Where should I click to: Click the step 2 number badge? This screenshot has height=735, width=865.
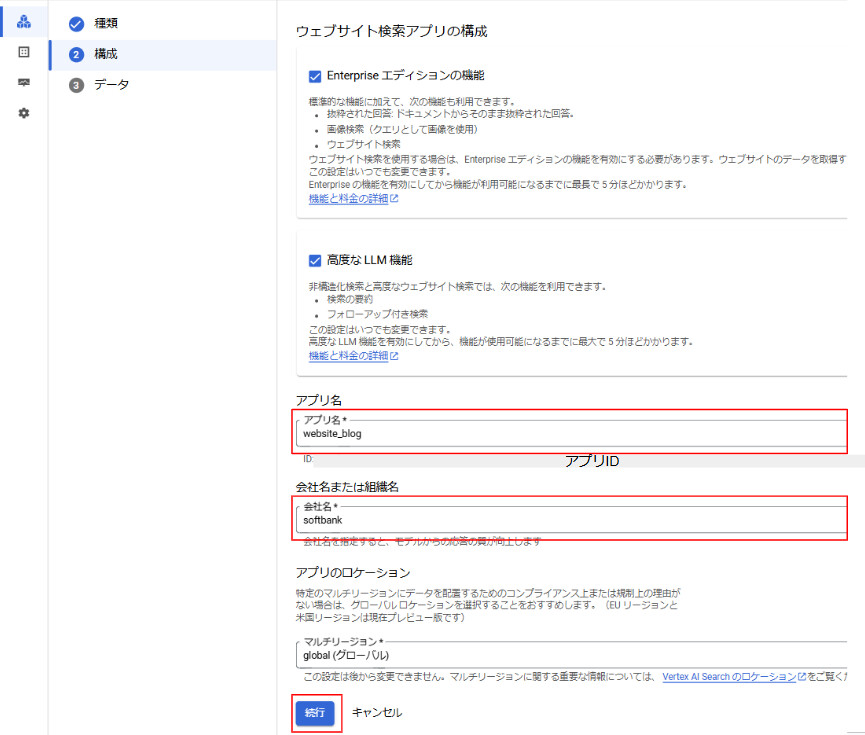coord(76,54)
